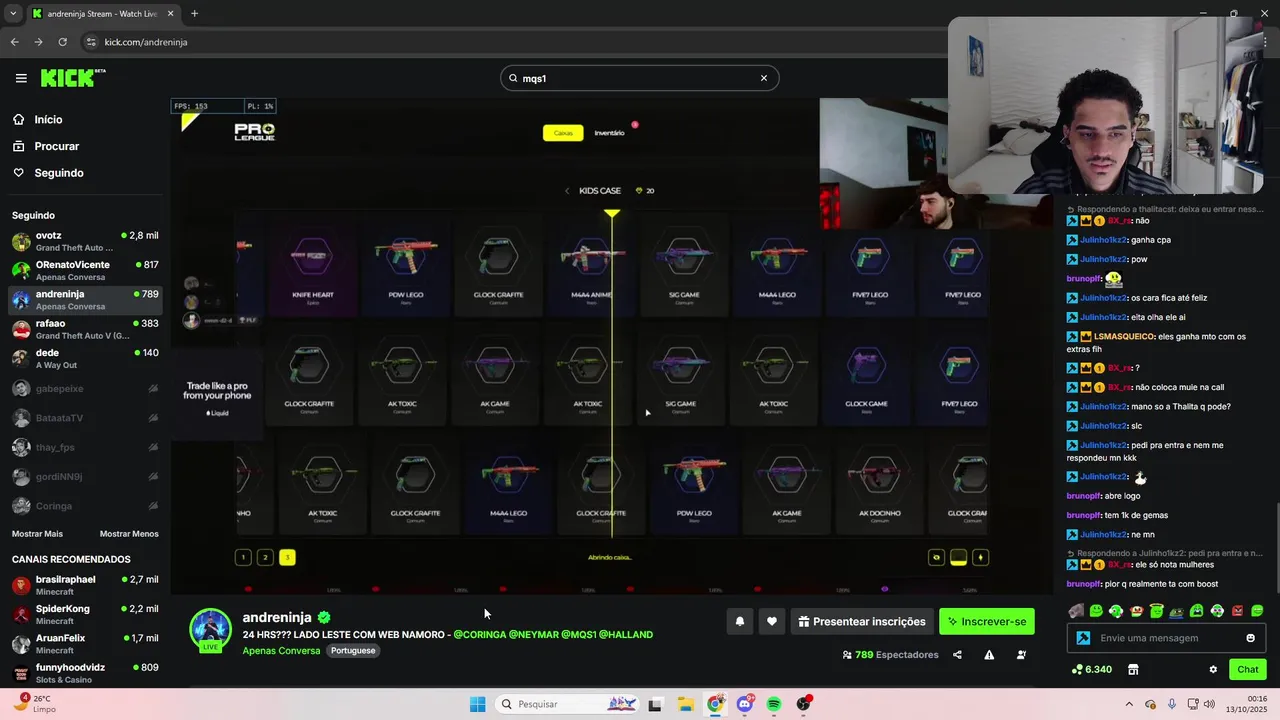This screenshot has width=1280, height=720.
Task: Report stream via warning triangle icon
Action: click(989, 655)
